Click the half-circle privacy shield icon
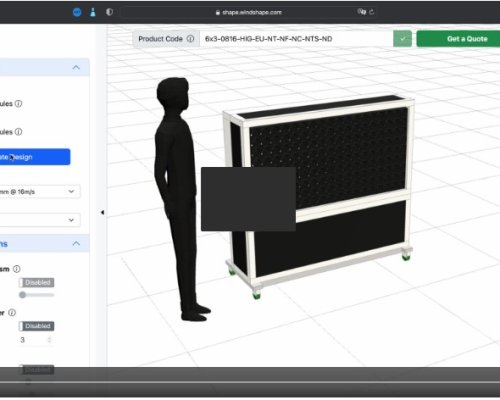Viewport: 500px width, 400px height. point(109,12)
